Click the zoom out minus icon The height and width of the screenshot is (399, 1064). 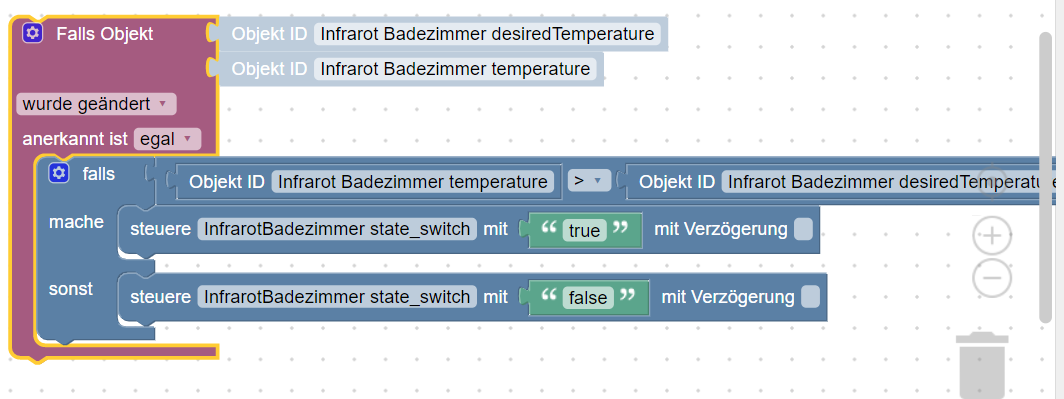(992, 278)
